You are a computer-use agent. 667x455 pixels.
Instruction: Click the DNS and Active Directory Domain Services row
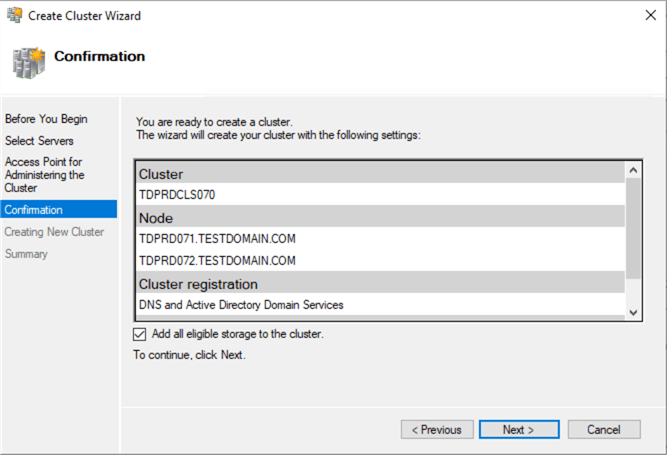pos(241,305)
